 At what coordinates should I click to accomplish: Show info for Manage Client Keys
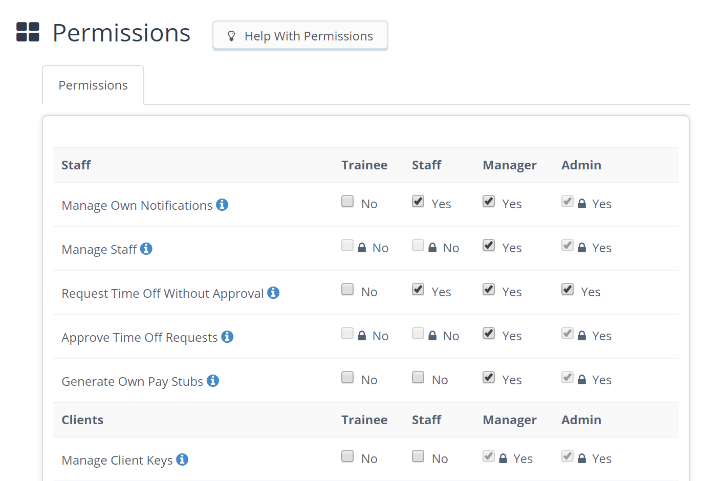coord(182,459)
